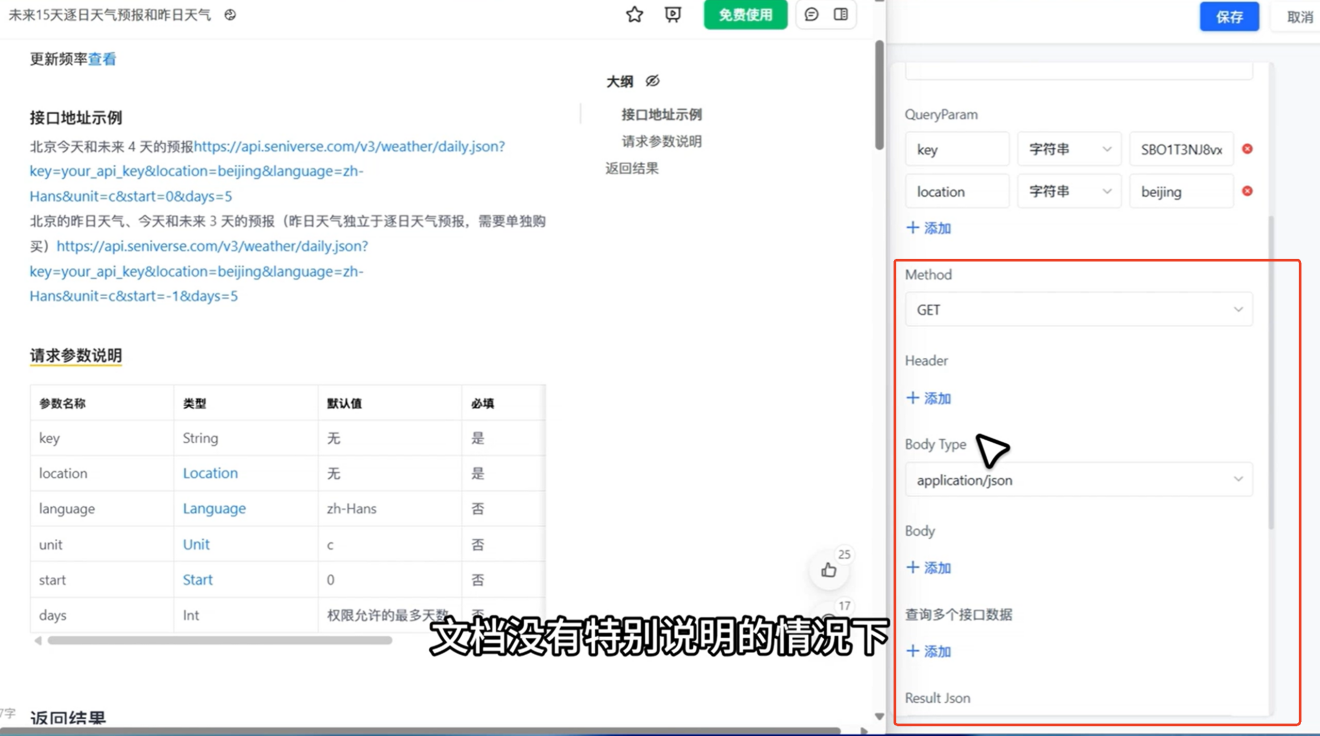Hide the outline using the eye icon
Viewport: 1320px width, 736px height.
coord(652,81)
